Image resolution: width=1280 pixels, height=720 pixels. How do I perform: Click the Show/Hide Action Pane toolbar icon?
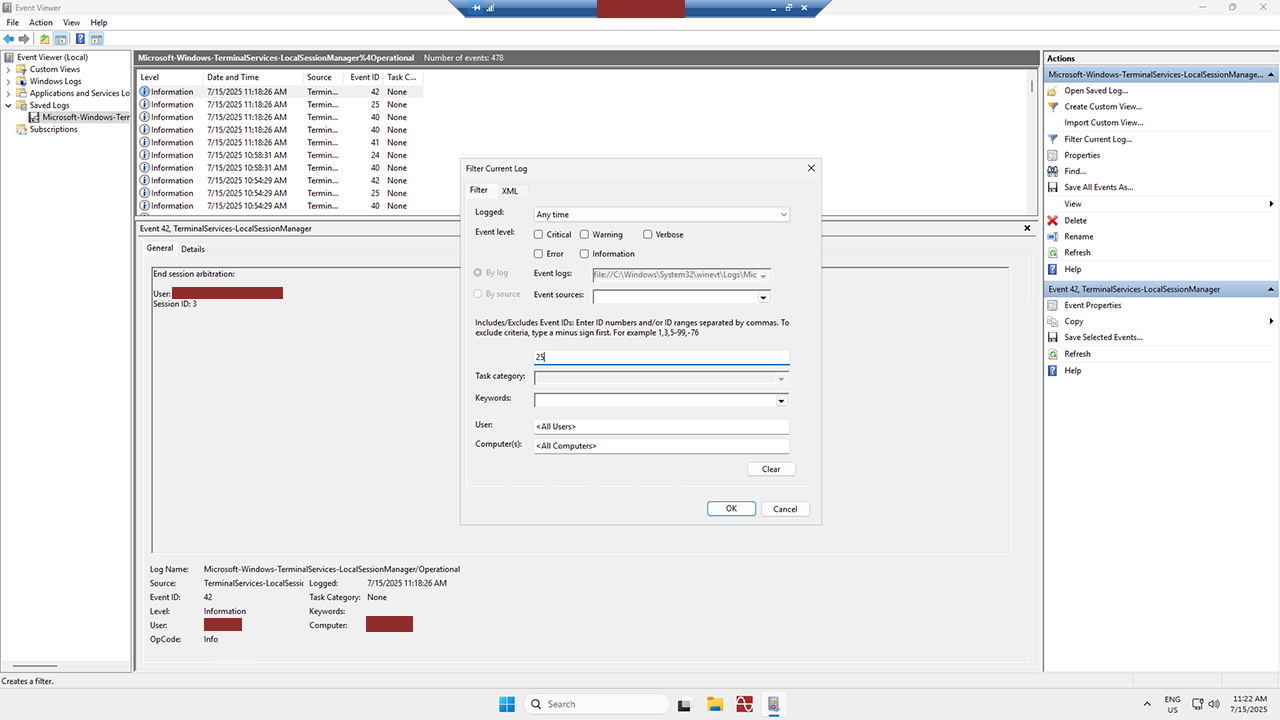coord(97,39)
